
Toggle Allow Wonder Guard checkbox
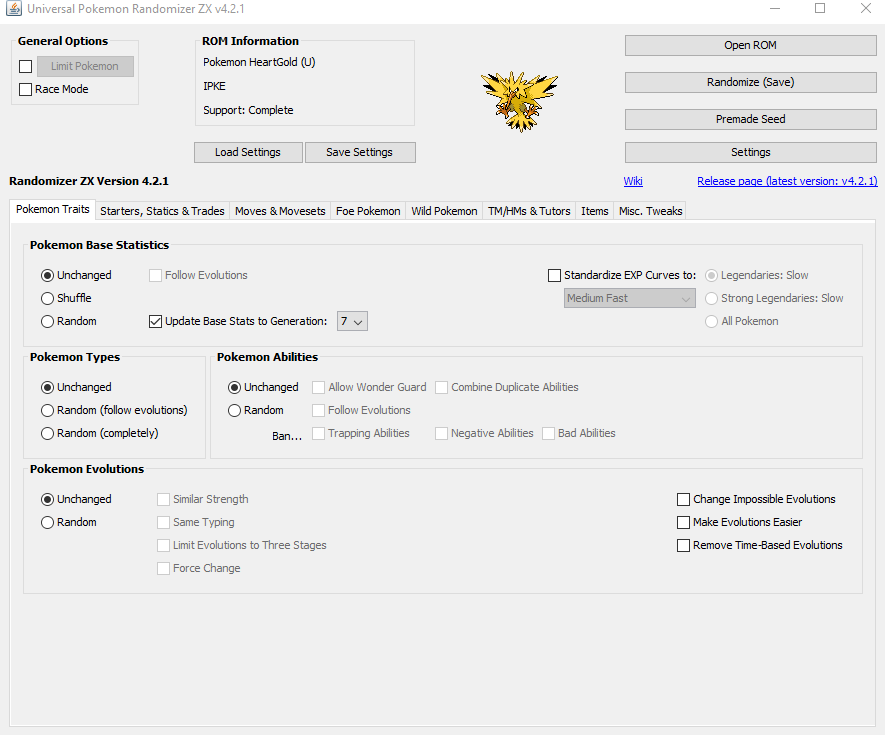pyautogui.click(x=318, y=387)
